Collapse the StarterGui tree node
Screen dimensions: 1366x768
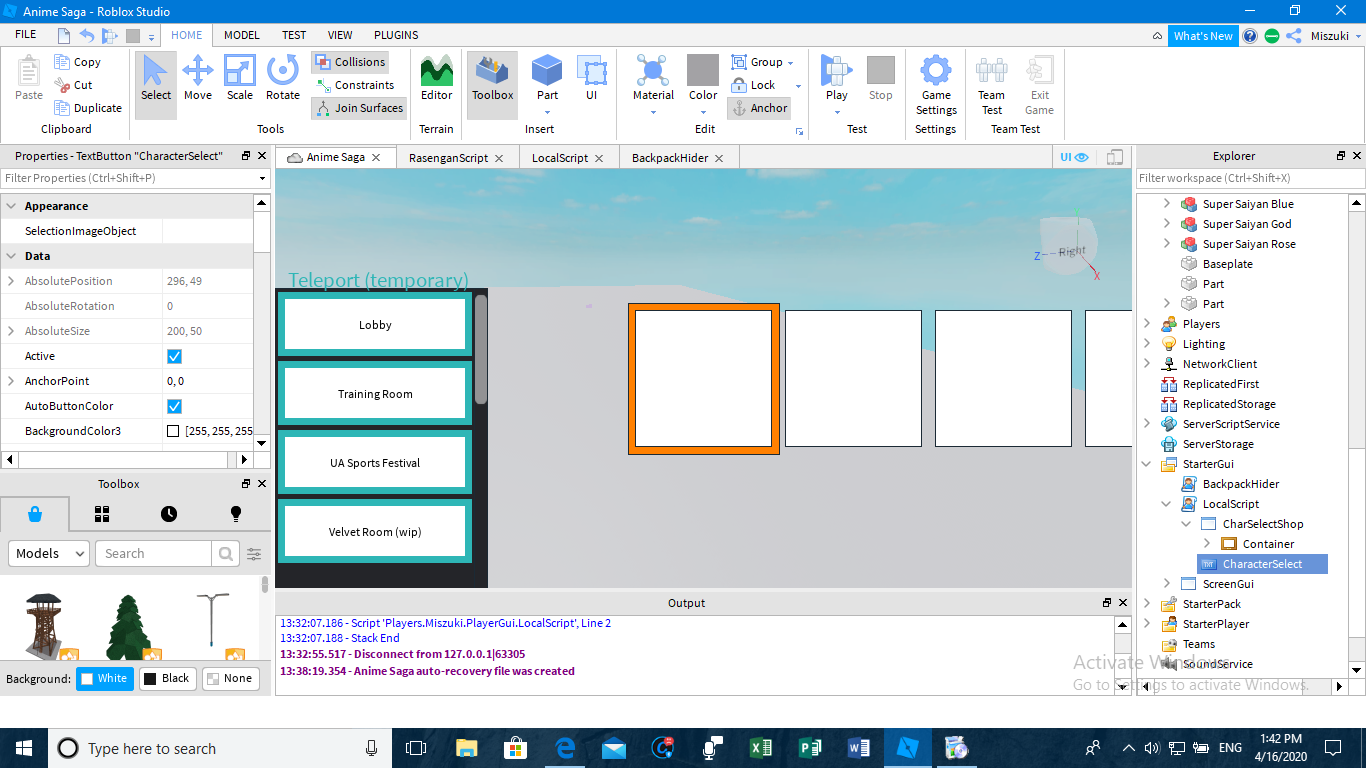tap(1147, 464)
